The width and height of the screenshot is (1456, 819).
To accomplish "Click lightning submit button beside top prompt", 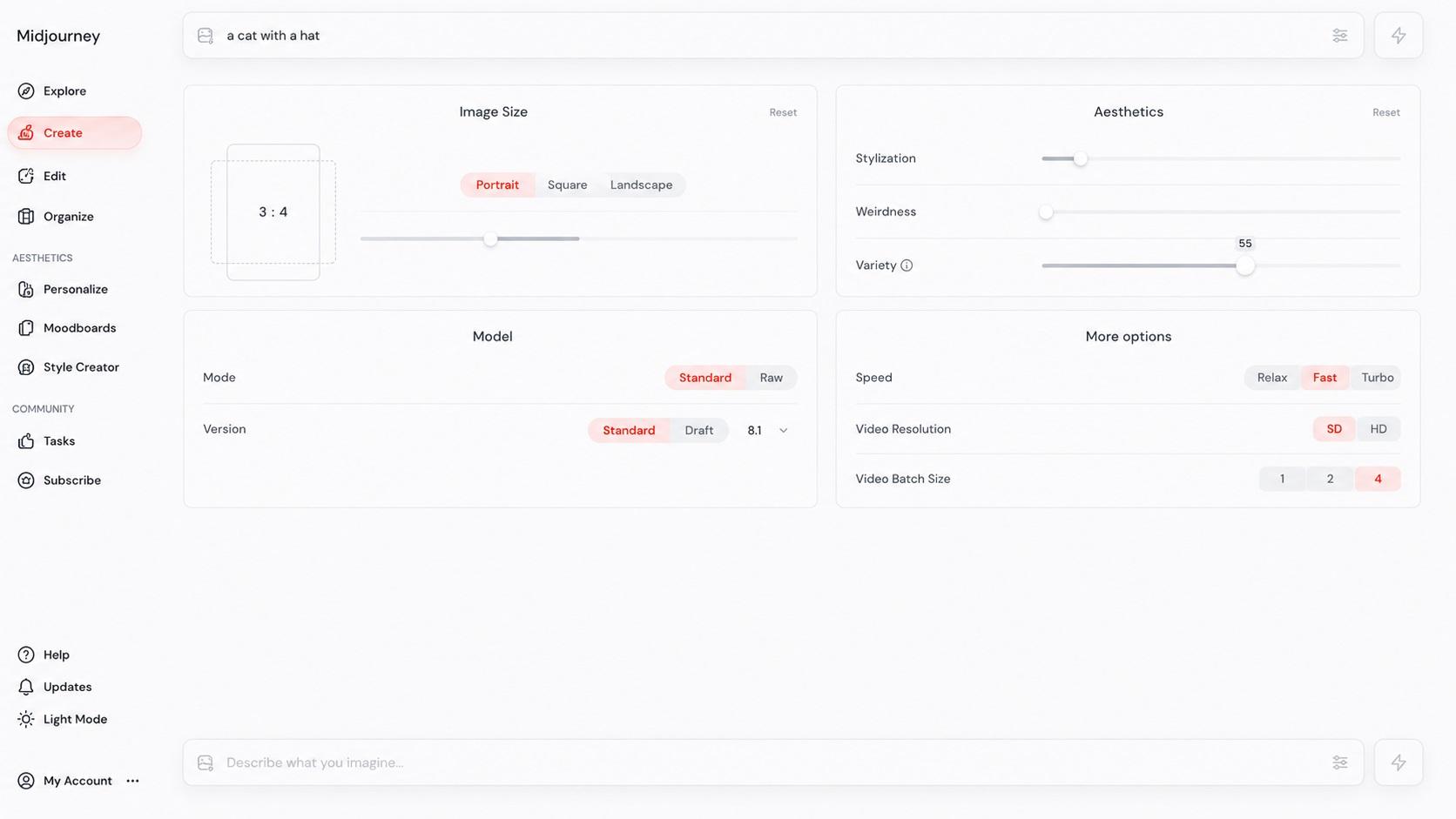I will pos(1399,36).
